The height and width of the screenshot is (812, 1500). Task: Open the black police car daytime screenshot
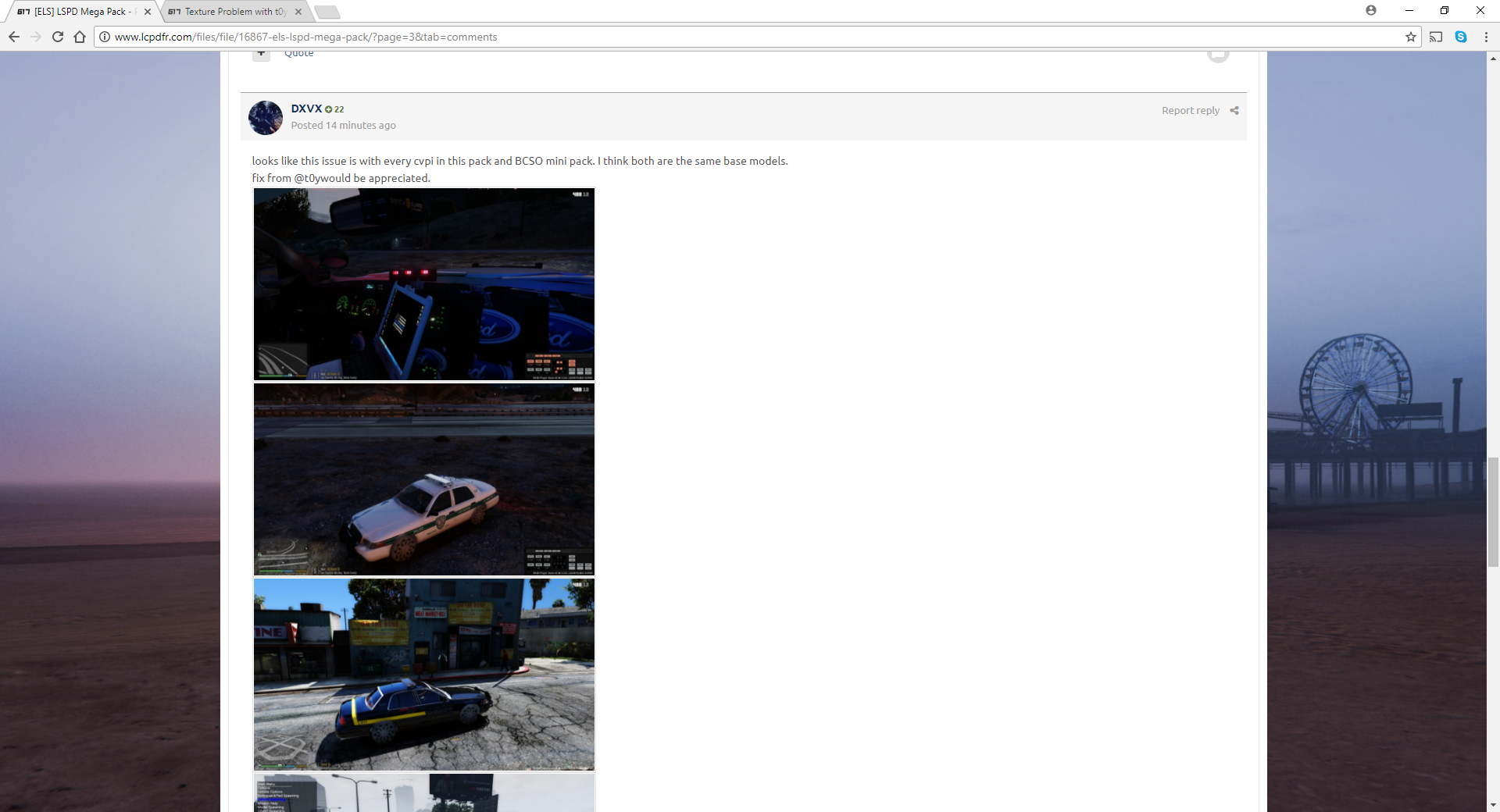[424, 675]
